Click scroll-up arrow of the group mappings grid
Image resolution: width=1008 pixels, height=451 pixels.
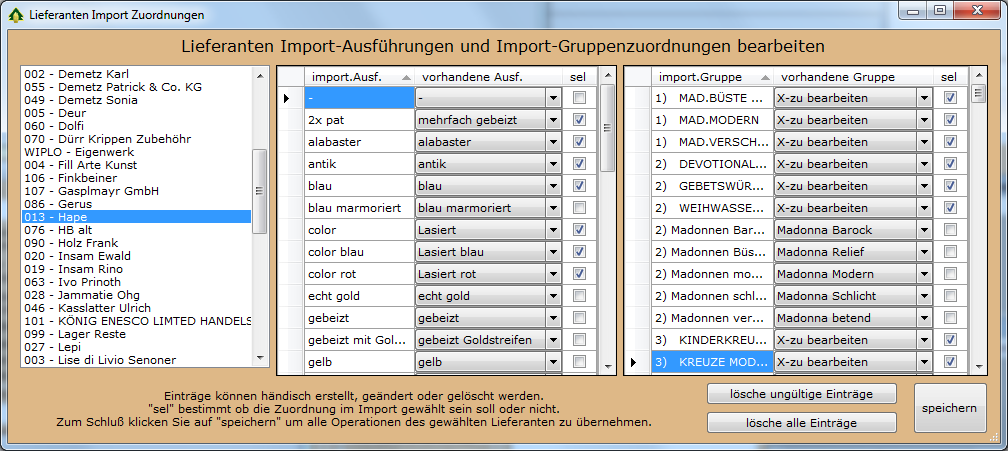pos(978,76)
